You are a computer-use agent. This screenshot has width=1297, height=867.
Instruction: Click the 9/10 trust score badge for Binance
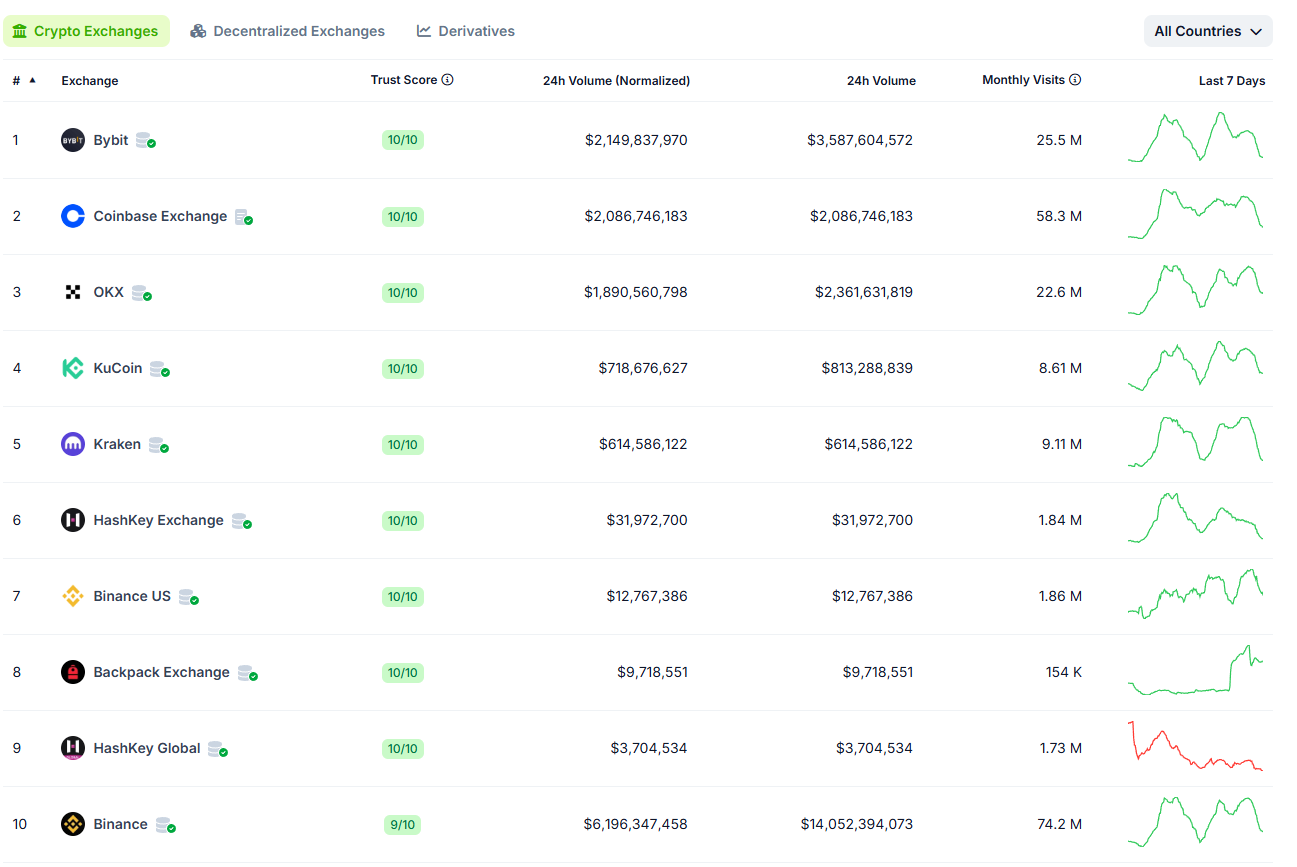[403, 825]
